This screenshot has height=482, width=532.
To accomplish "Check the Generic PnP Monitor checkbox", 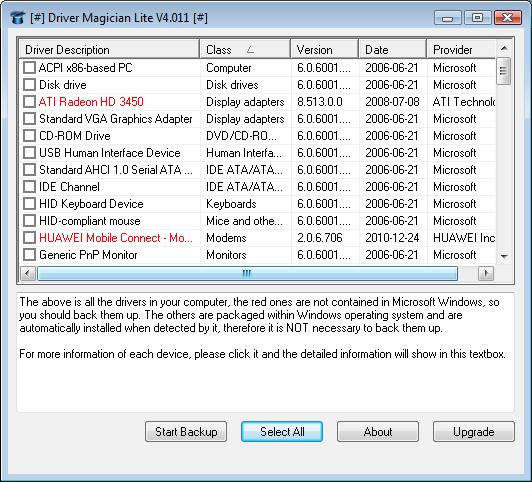I will pos(30,255).
